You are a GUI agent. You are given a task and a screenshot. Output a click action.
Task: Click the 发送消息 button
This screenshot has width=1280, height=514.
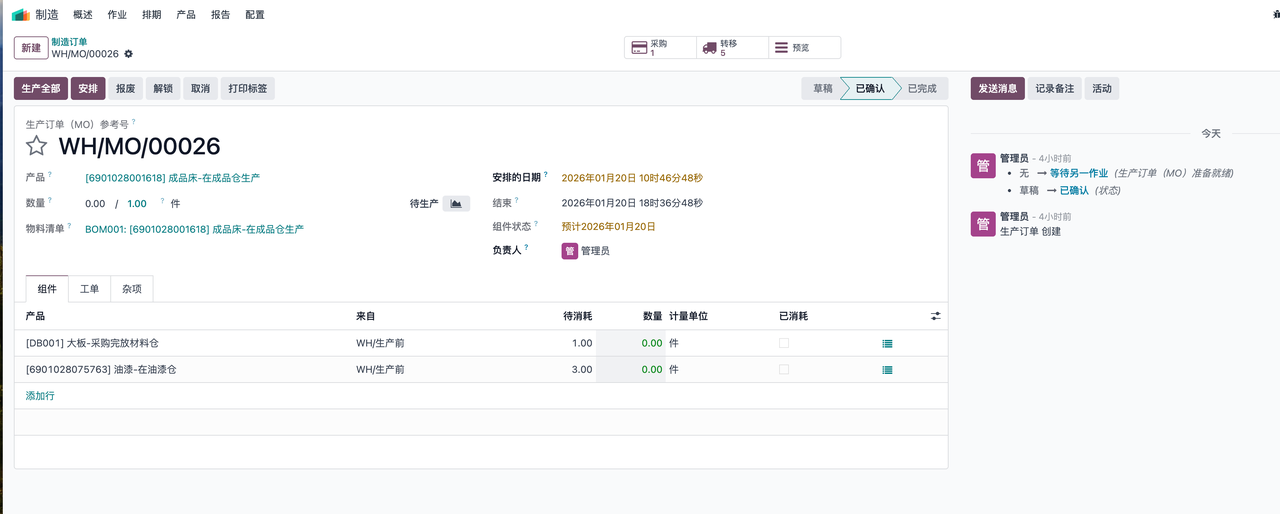point(998,88)
